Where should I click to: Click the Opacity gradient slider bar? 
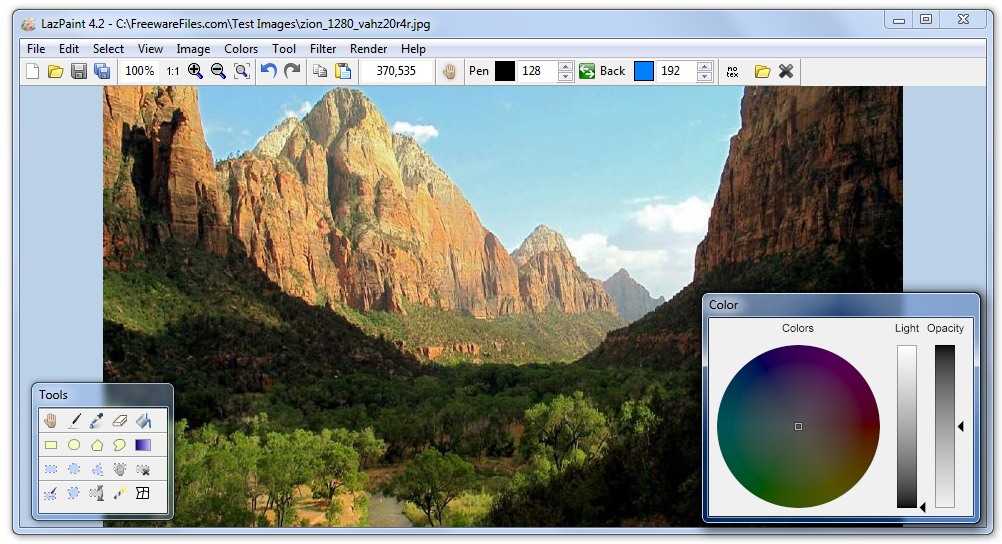click(944, 426)
